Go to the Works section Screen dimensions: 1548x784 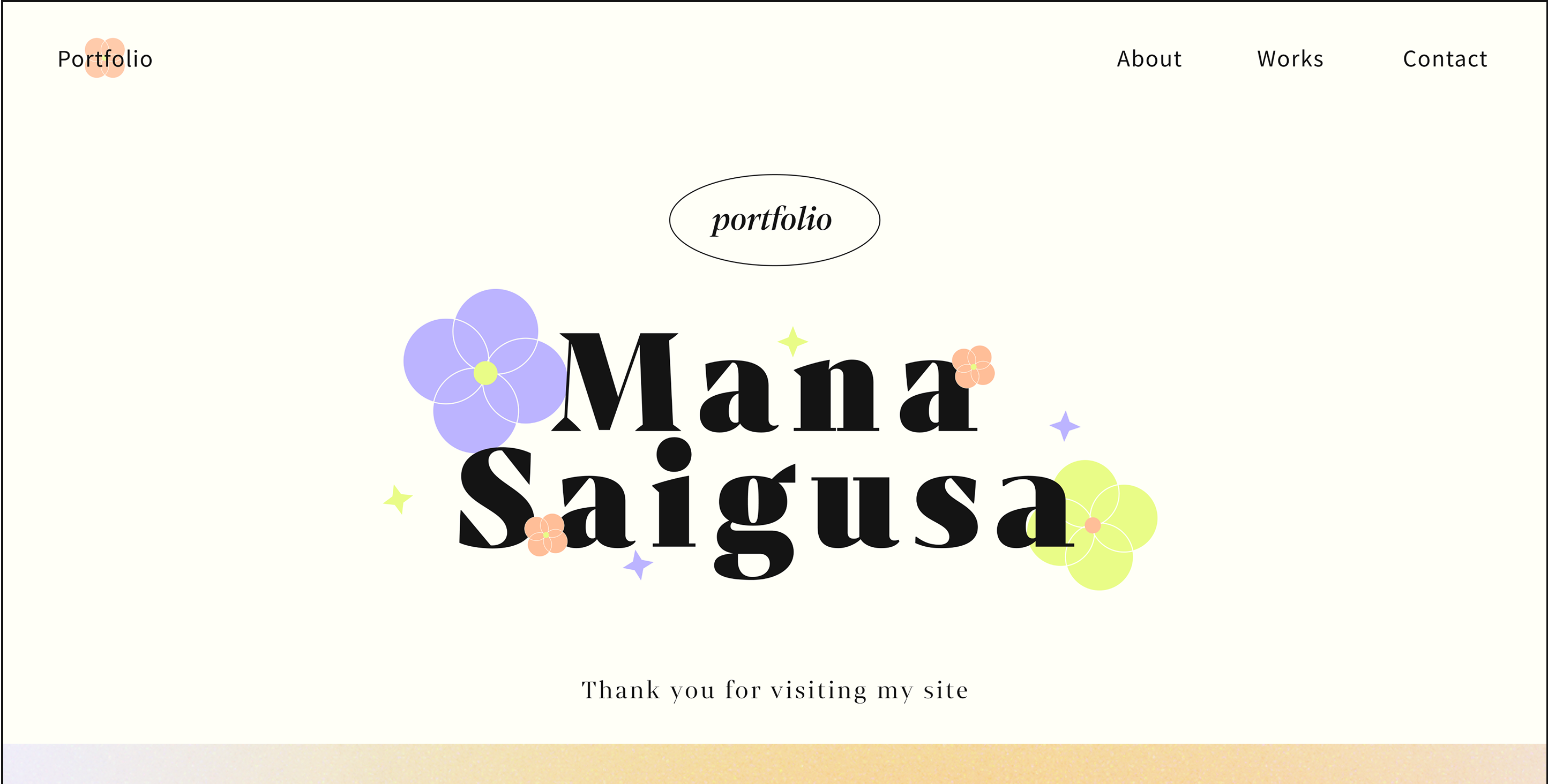click(x=1290, y=59)
